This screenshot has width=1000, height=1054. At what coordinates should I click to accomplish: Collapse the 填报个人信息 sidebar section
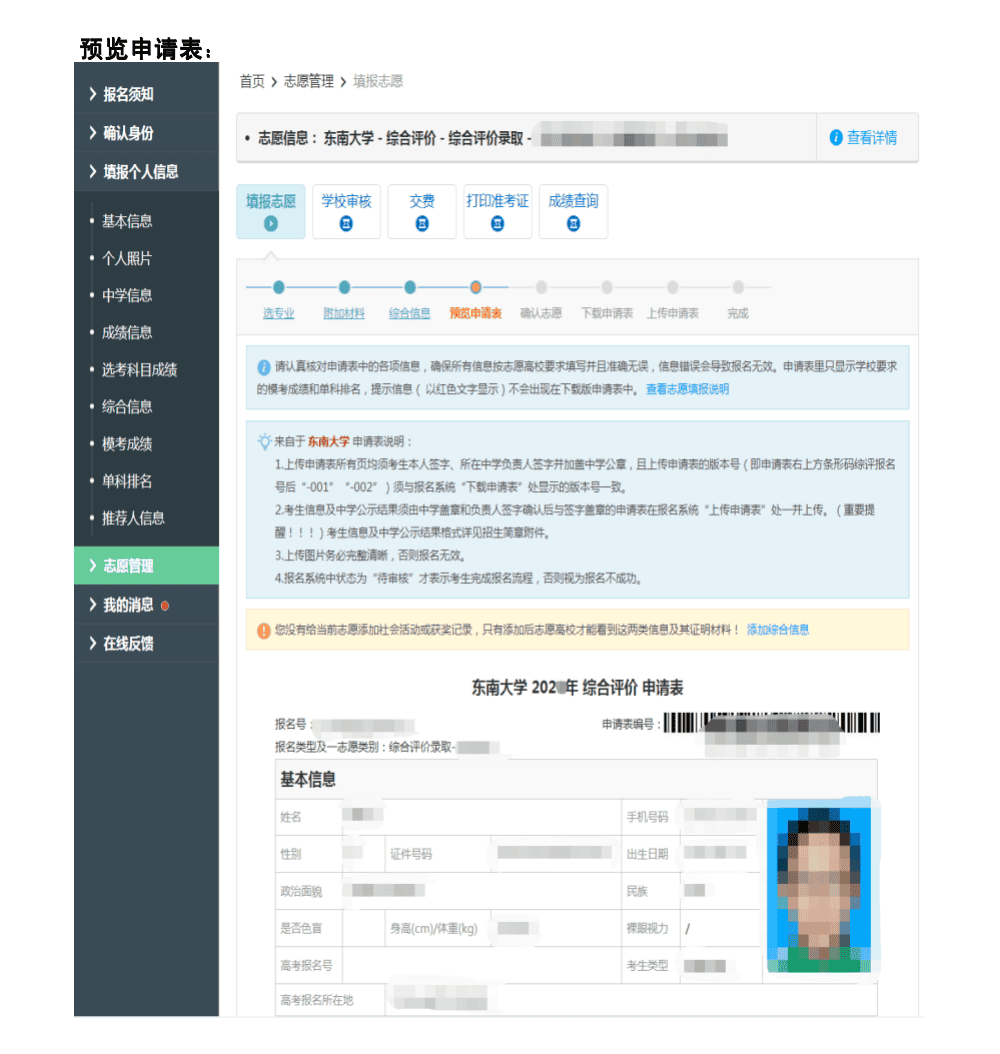140,172
